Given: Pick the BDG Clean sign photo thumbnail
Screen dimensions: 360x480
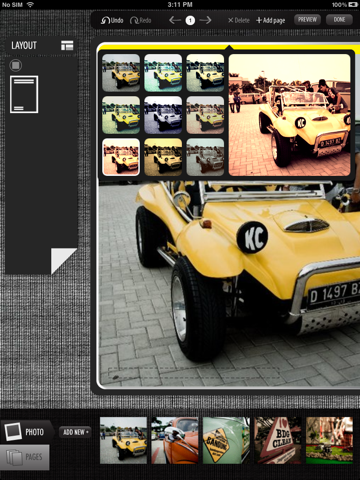Looking at the screenshot, I should (278, 440).
